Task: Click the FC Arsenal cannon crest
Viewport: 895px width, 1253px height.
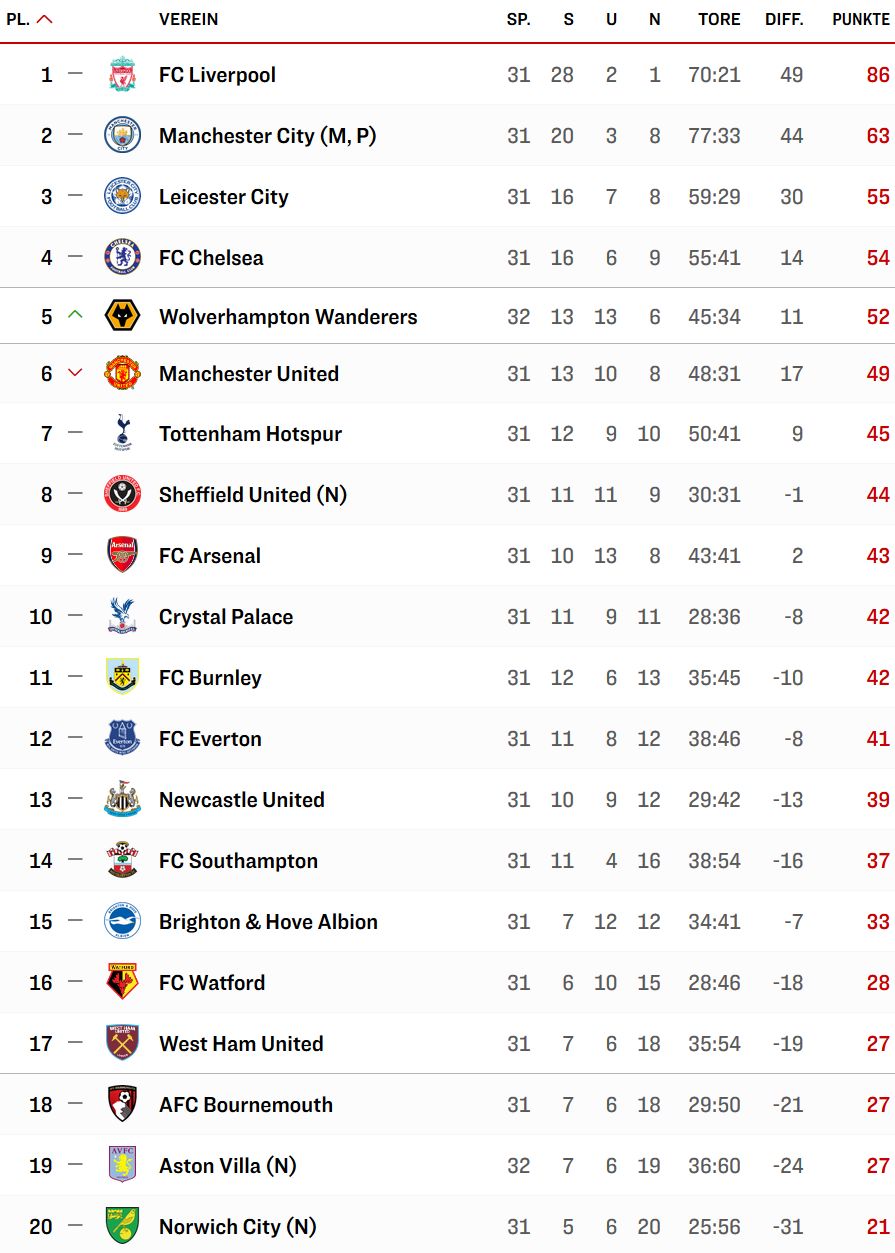Action: 122,555
